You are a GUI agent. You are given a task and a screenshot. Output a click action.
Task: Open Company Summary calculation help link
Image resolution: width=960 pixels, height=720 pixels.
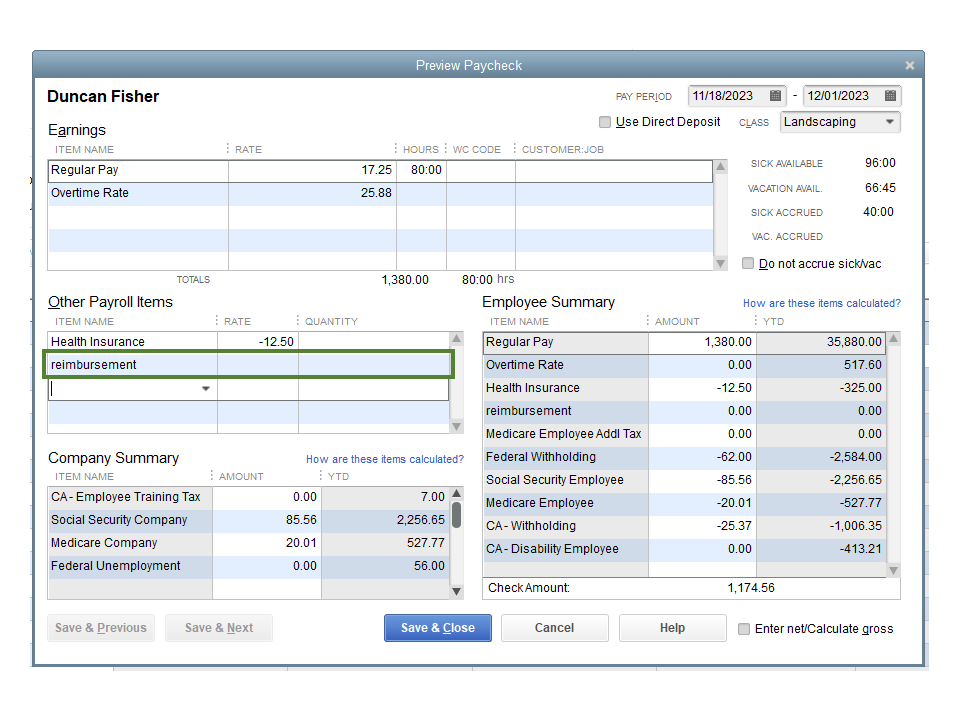[x=384, y=459]
